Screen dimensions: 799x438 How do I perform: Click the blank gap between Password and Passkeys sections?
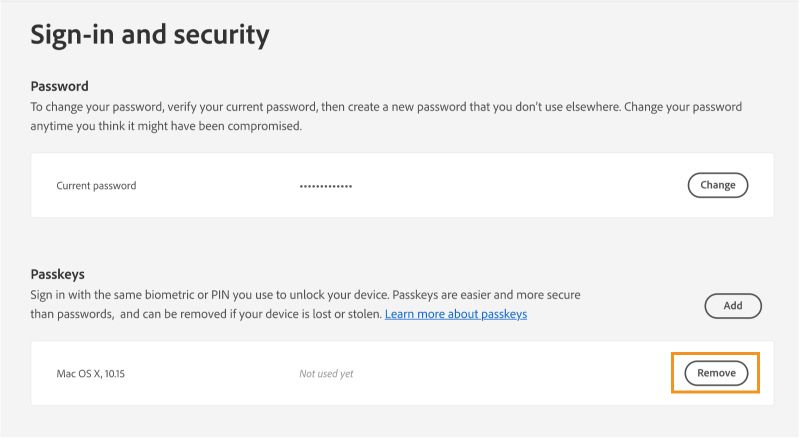tap(400, 242)
